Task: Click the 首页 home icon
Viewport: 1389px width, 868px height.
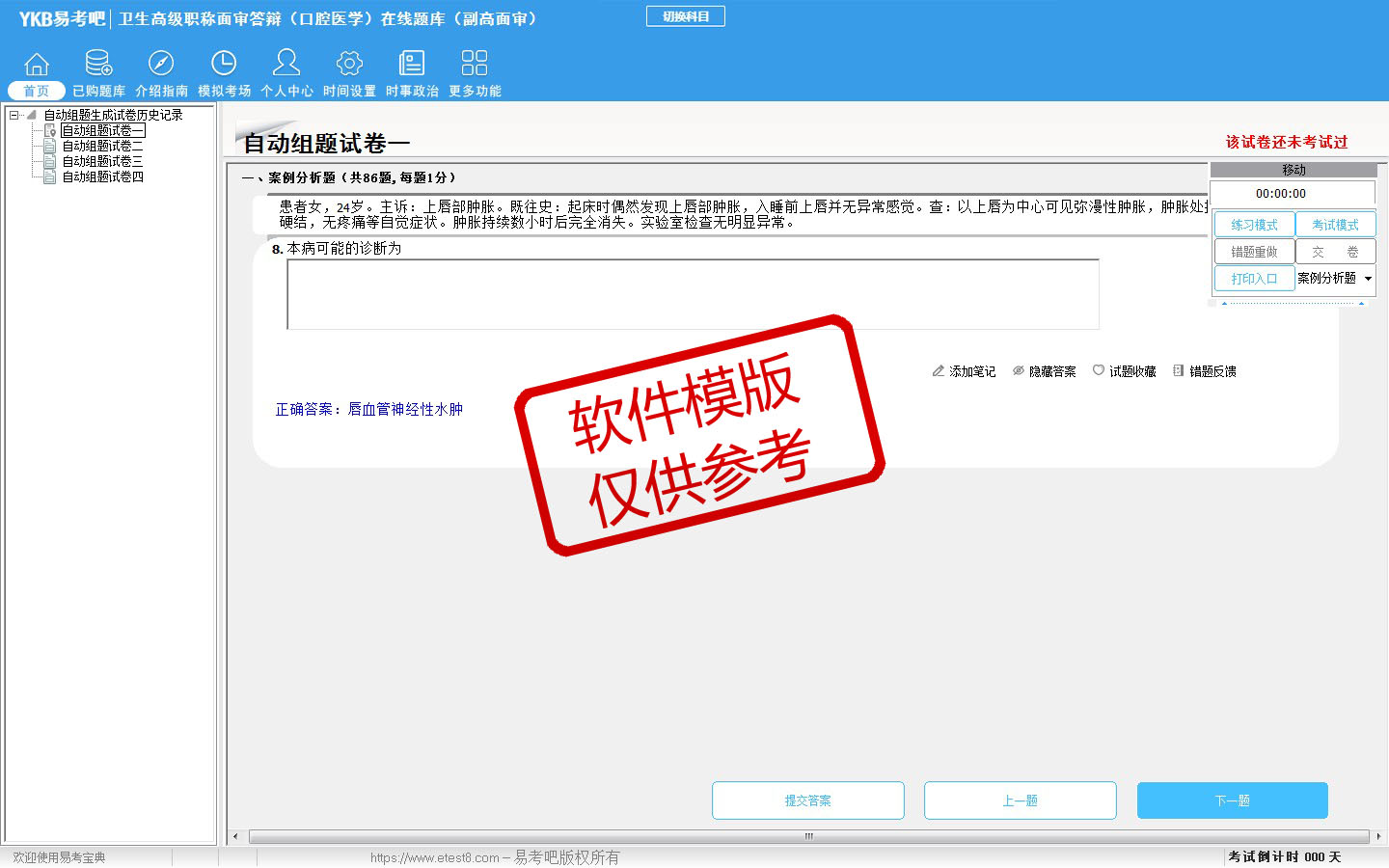Action: click(37, 65)
